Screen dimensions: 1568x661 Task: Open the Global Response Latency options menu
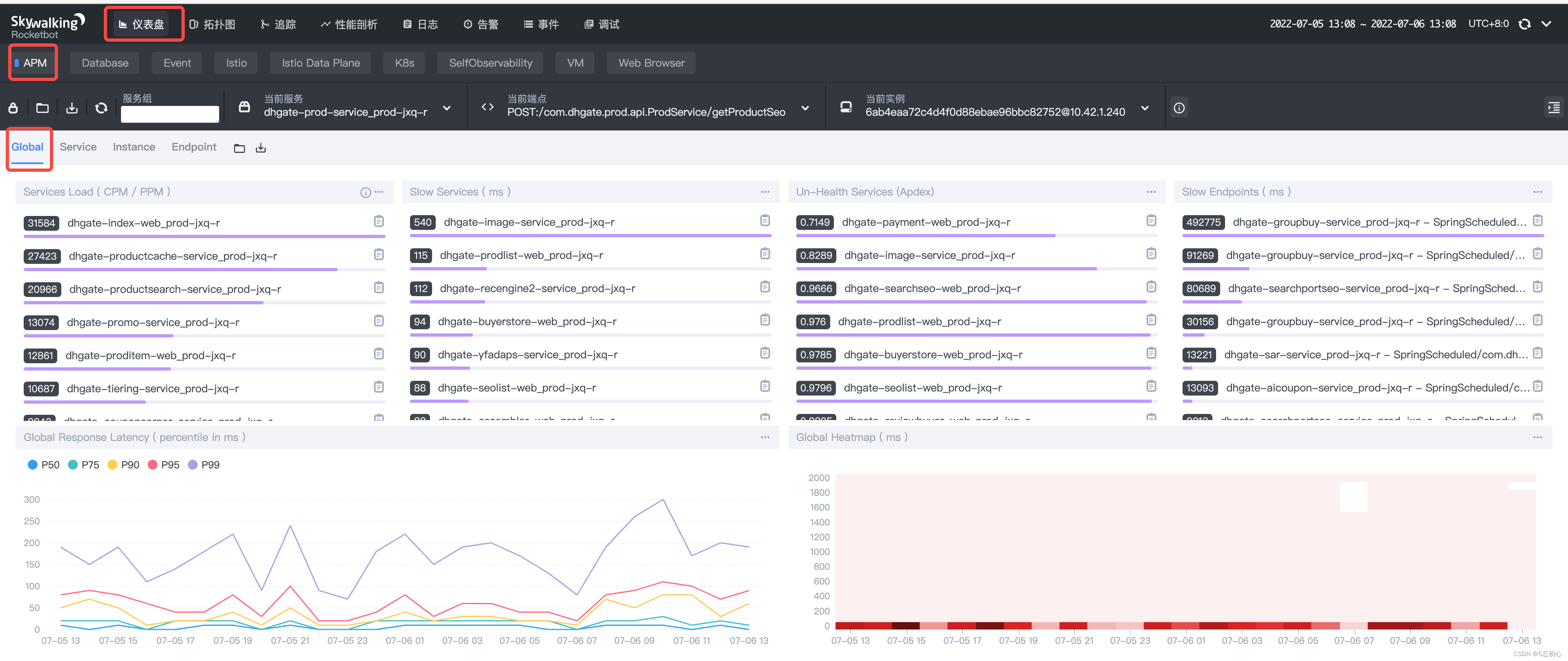coord(765,437)
